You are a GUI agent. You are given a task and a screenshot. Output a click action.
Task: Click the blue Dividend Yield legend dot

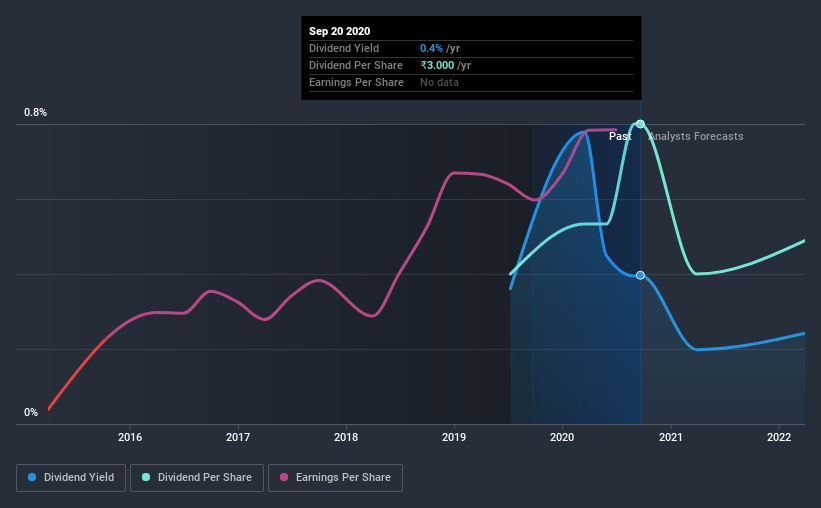point(32,477)
